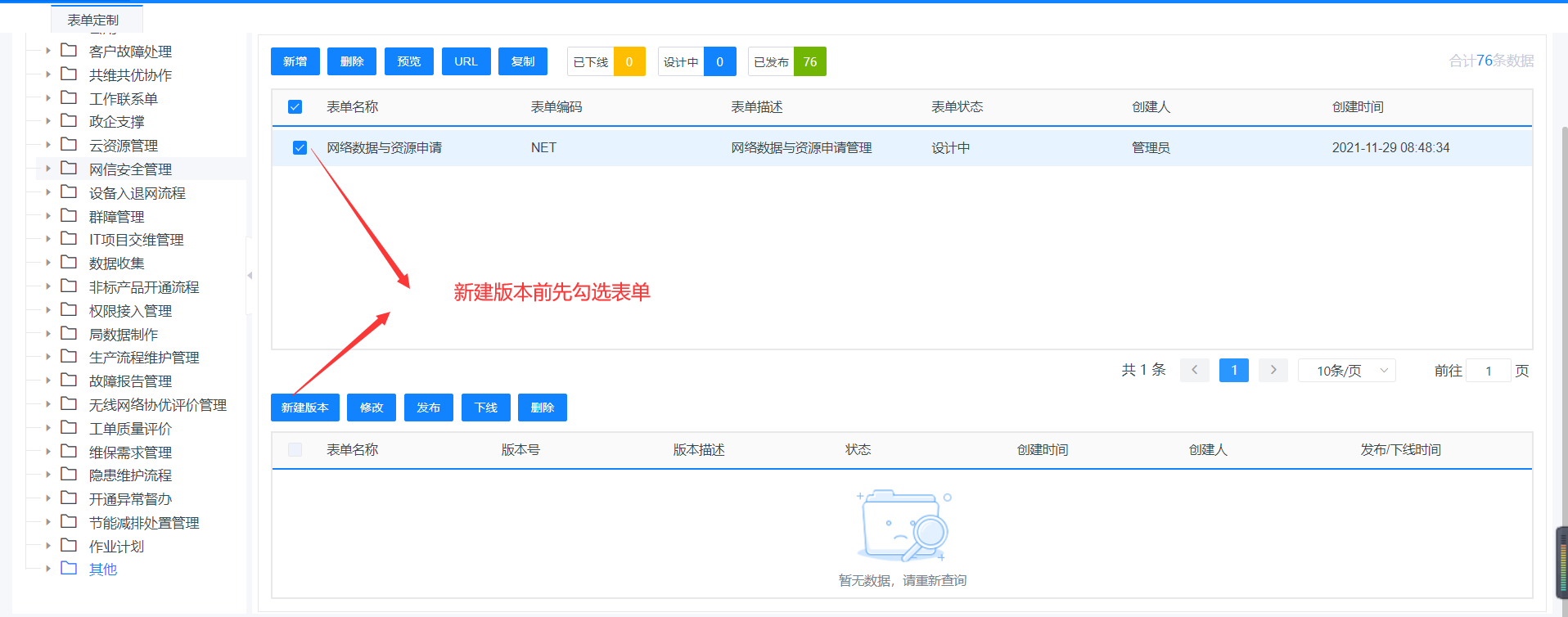This screenshot has height=617, width=1568.
Task: Click the 无线网络协优评价管理 folder icon
Action: click(x=69, y=404)
